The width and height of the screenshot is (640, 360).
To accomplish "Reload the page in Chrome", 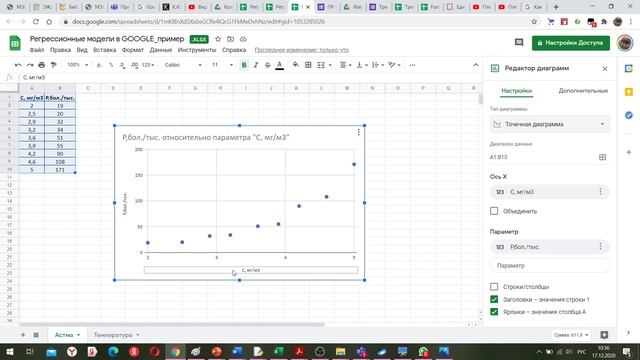I will (x=36, y=22).
